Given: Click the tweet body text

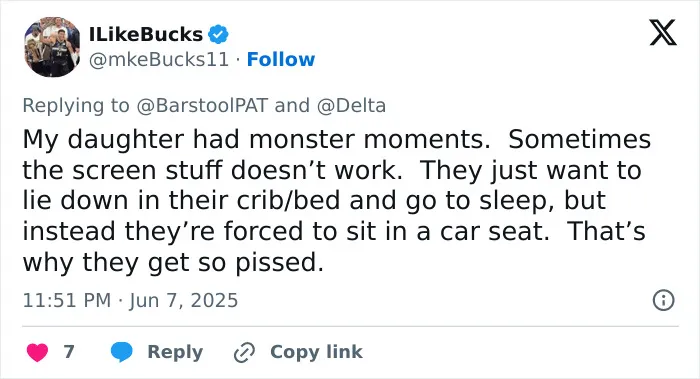Looking at the screenshot, I should click(337, 201).
